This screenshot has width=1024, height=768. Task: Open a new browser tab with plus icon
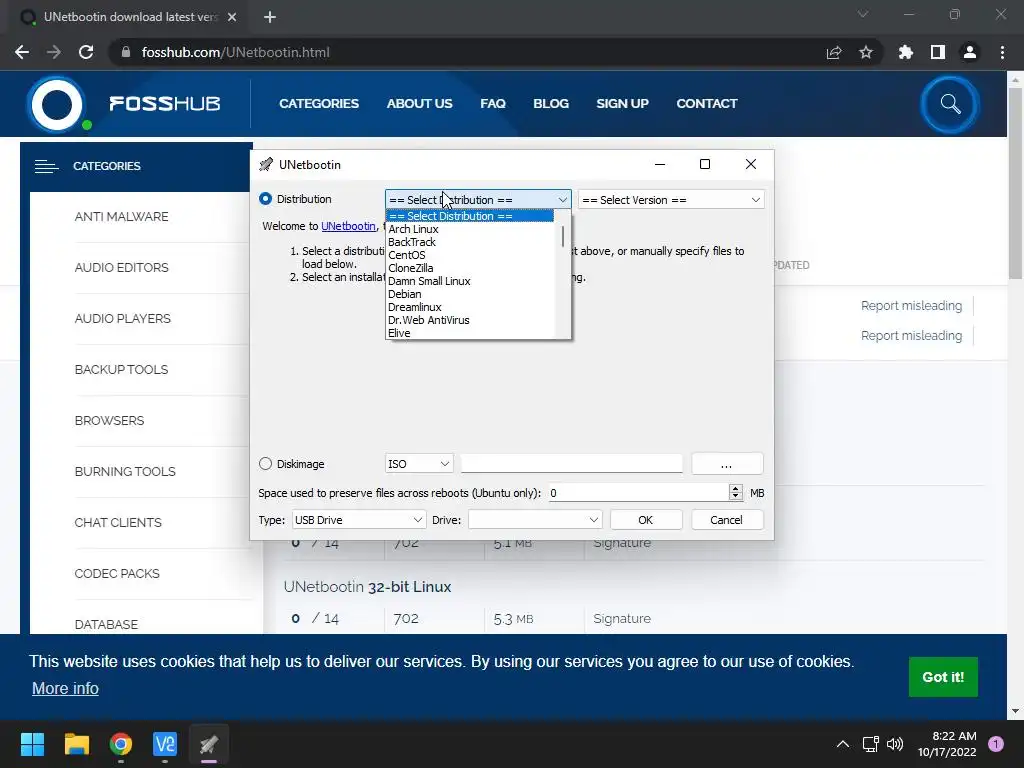click(x=270, y=17)
